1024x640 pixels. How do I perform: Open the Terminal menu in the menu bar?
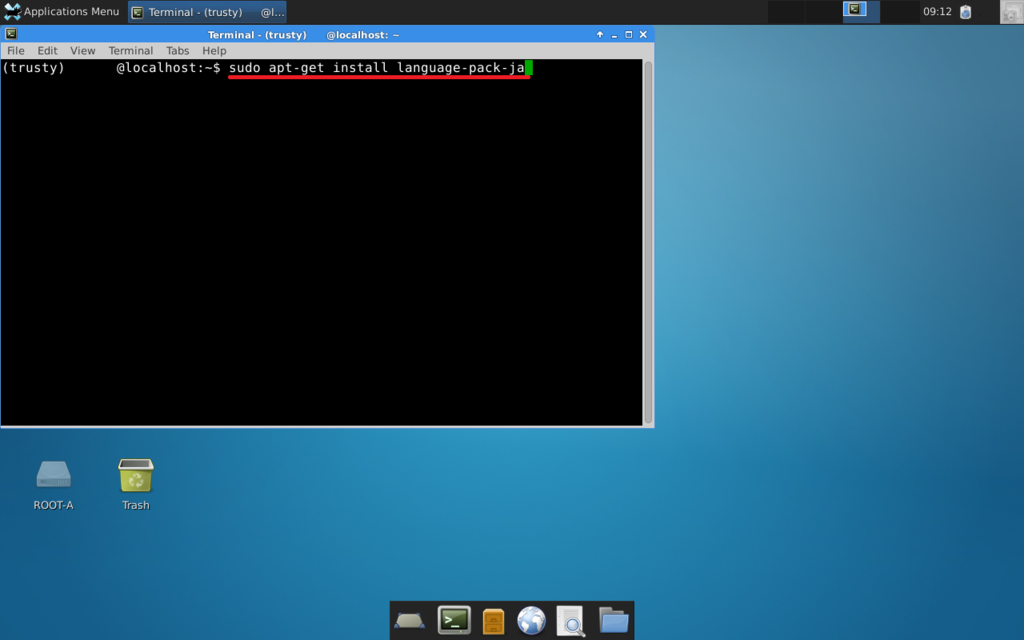(x=131, y=51)
